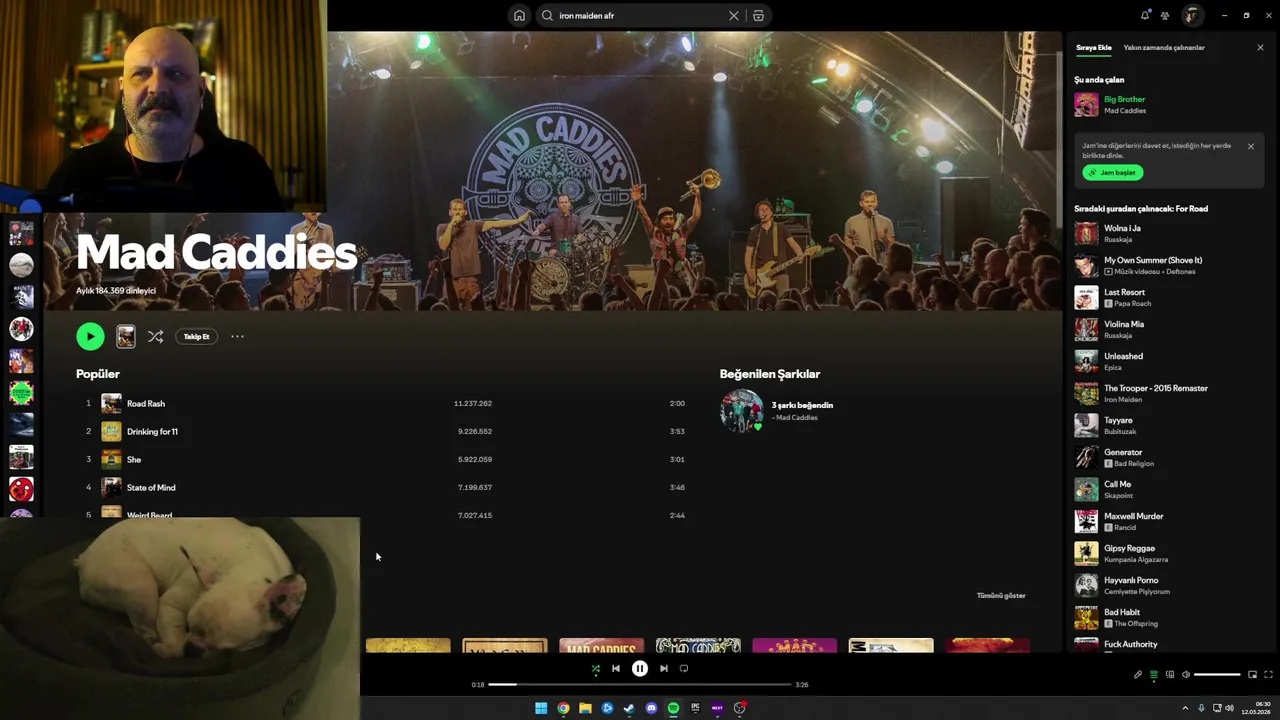Screen dimensions: 1280x720
Task: Open the notifications bell
Action: pos(1145,15)
